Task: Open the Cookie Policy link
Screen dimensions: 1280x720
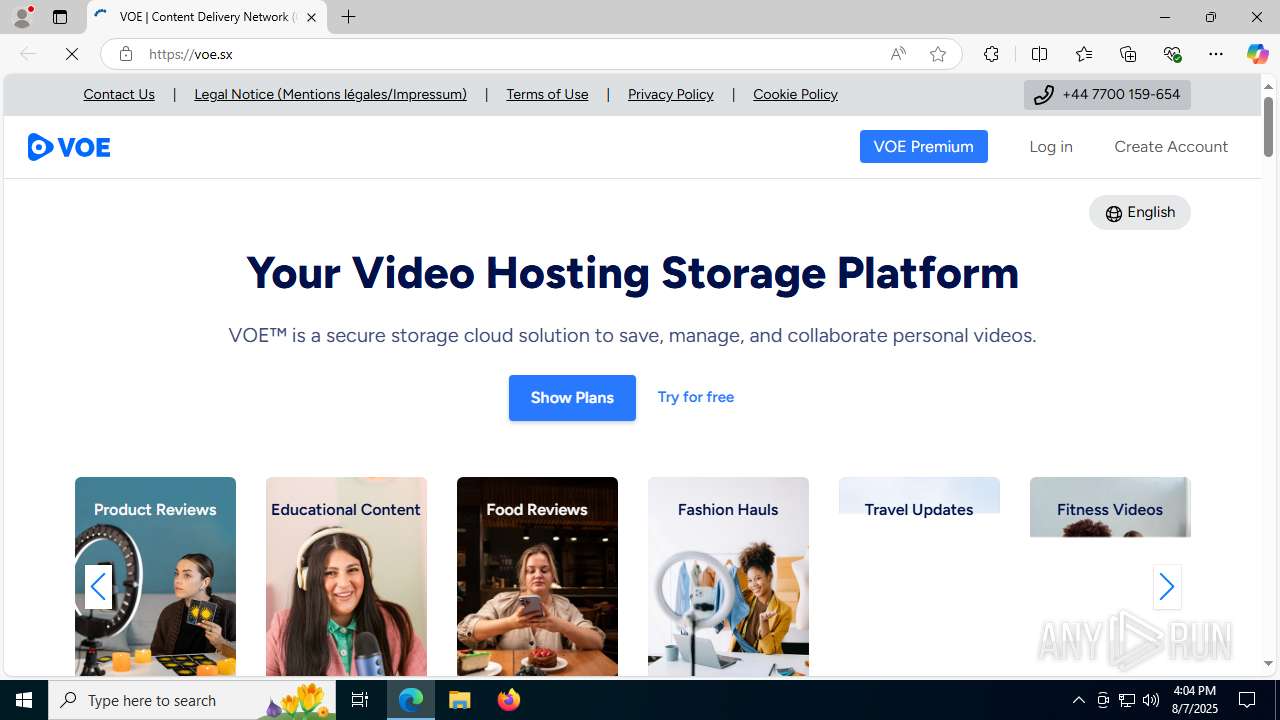Action: point(795,94)
